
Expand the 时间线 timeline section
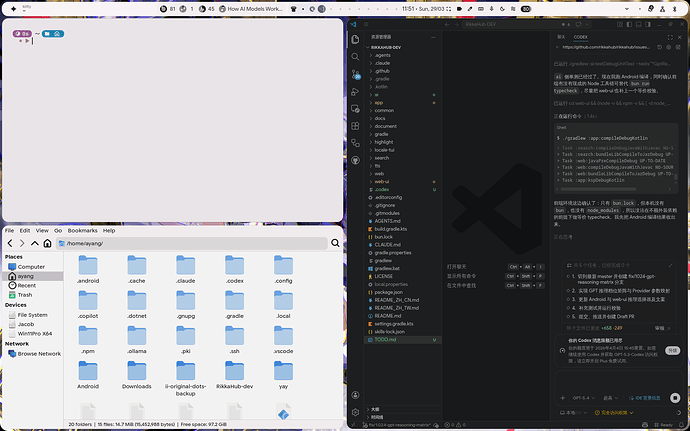[x=403, y=417]
